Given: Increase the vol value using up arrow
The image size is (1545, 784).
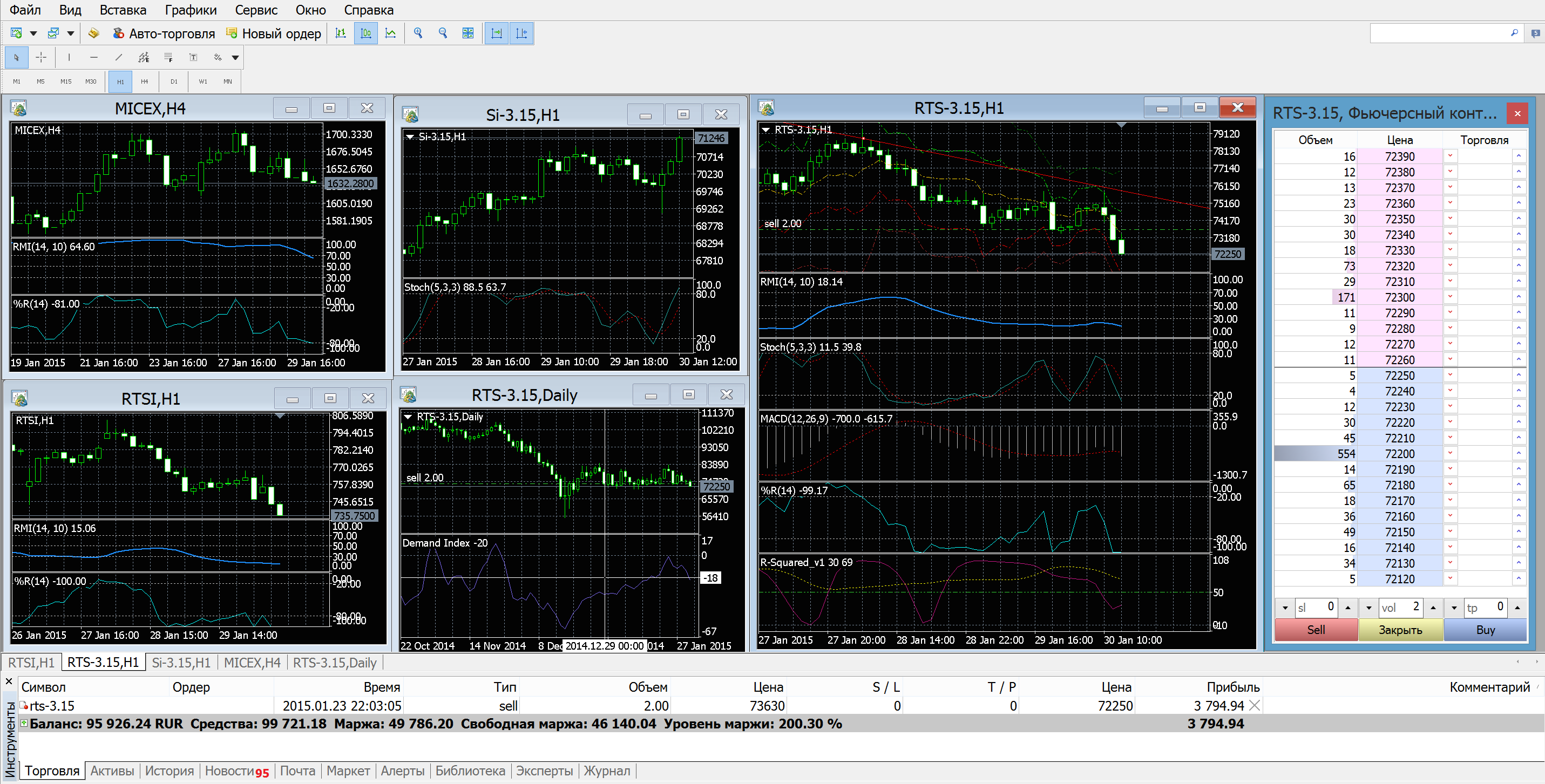Looking at the screenshot, I should 1433,608.
